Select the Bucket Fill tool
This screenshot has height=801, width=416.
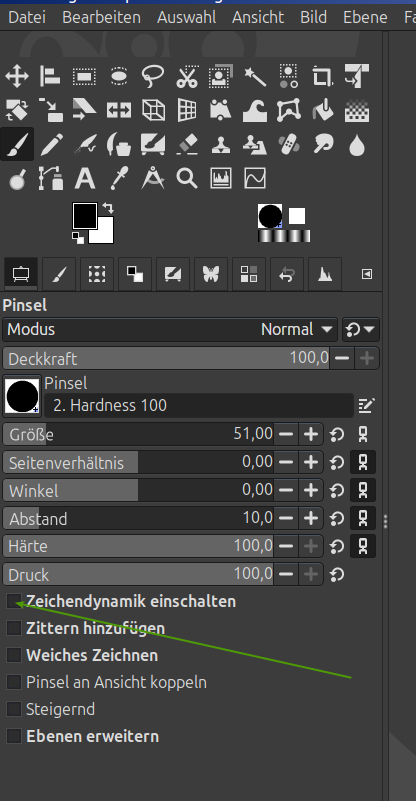pos(323,110)
